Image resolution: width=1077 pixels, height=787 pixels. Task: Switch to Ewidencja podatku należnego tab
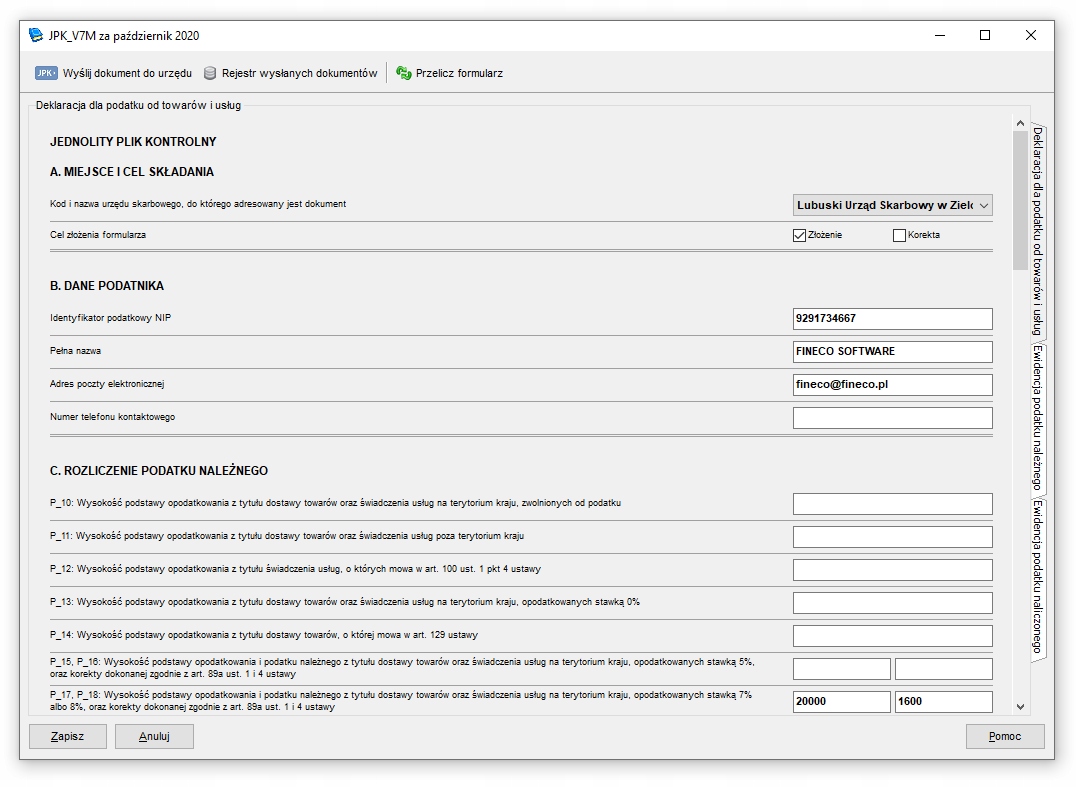[1037, 418]
